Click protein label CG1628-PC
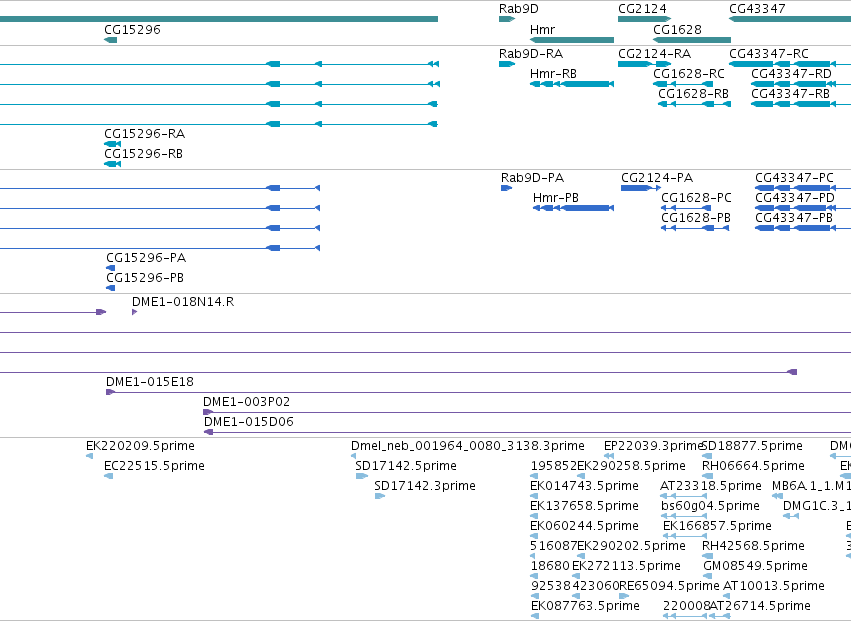This screenshot has height=621, width=851. 696,198
